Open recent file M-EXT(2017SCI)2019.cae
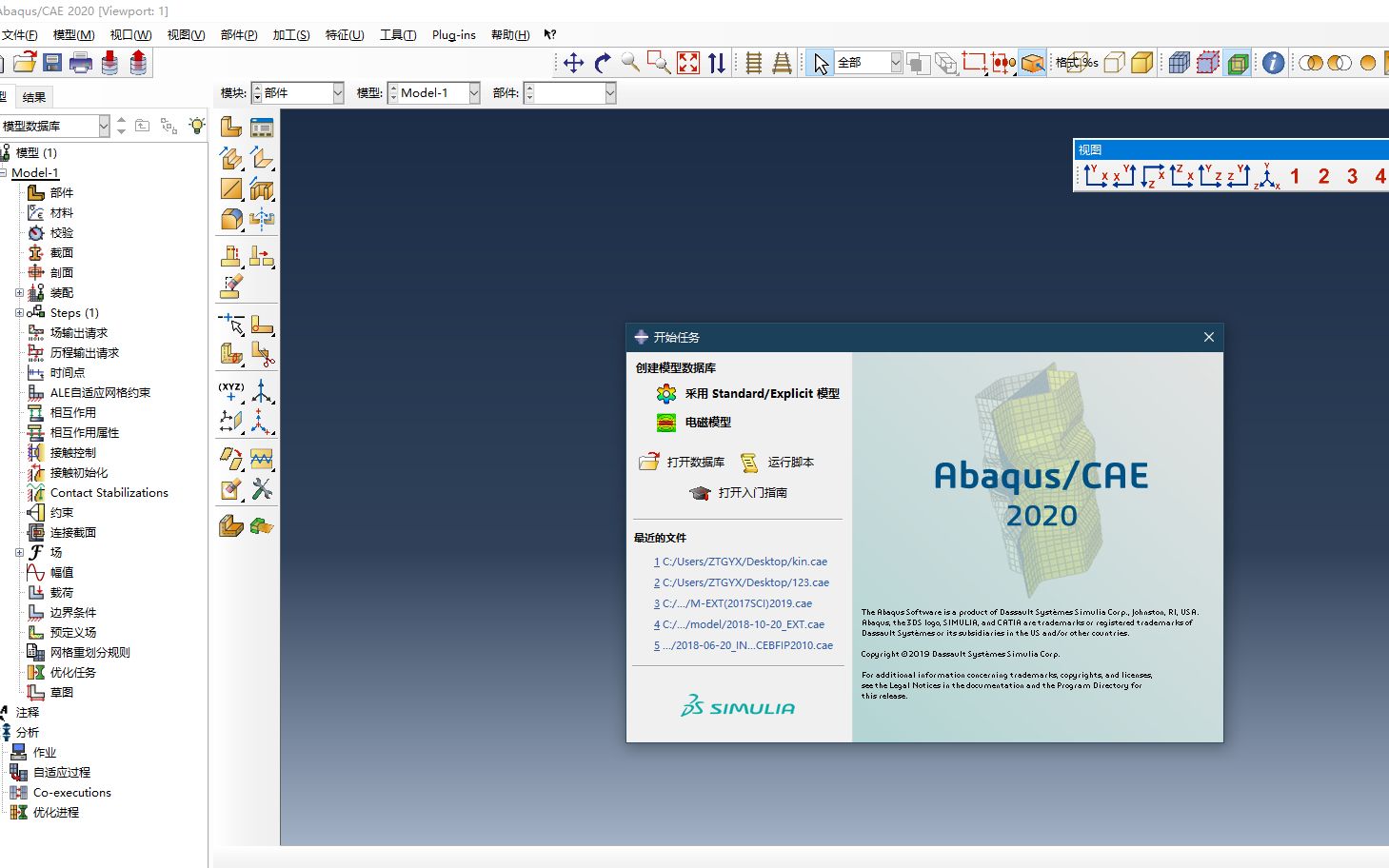This screenshot has height=868, width=1389. pos(733,603)
